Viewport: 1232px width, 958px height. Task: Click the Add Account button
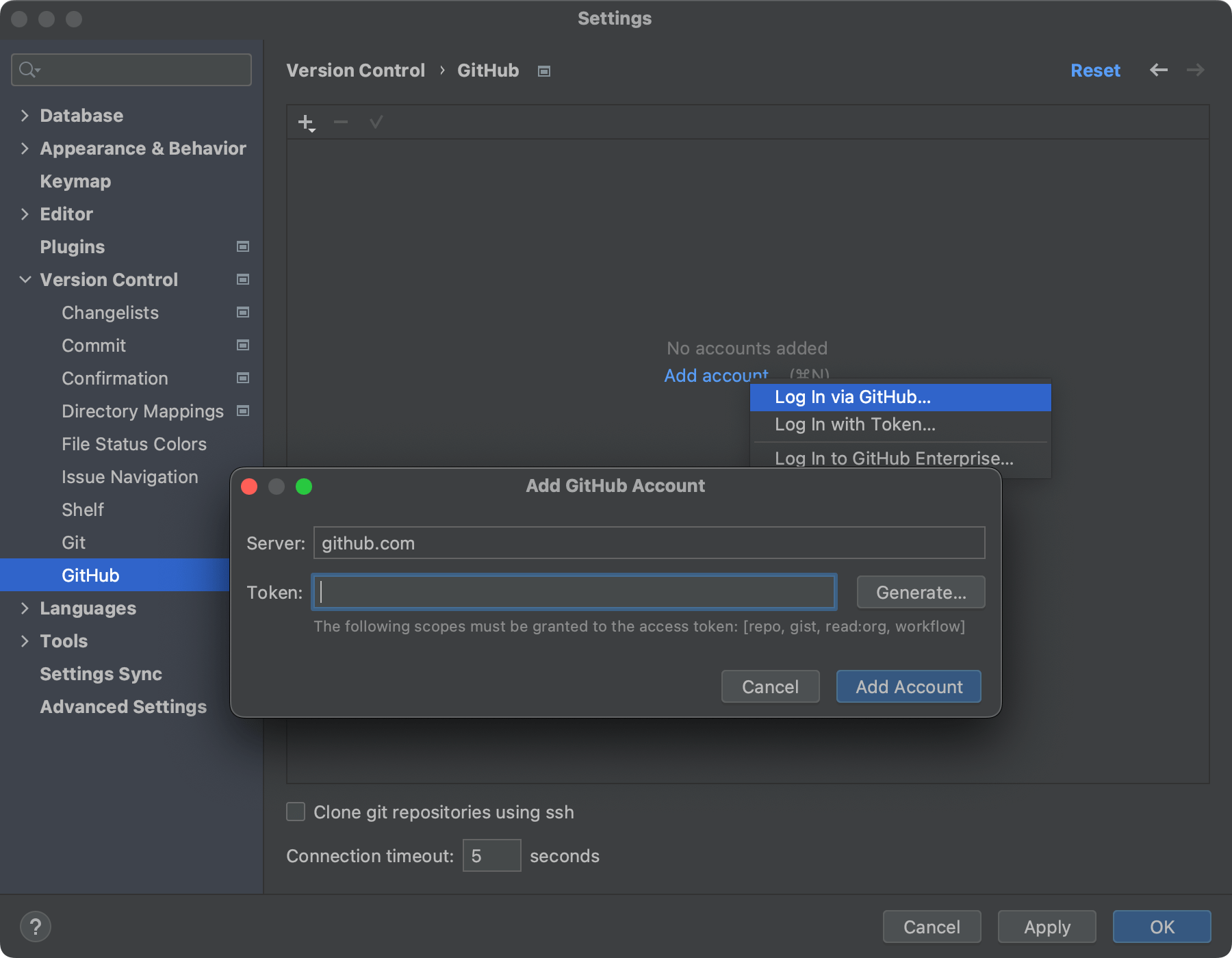[x=908, y=686]
